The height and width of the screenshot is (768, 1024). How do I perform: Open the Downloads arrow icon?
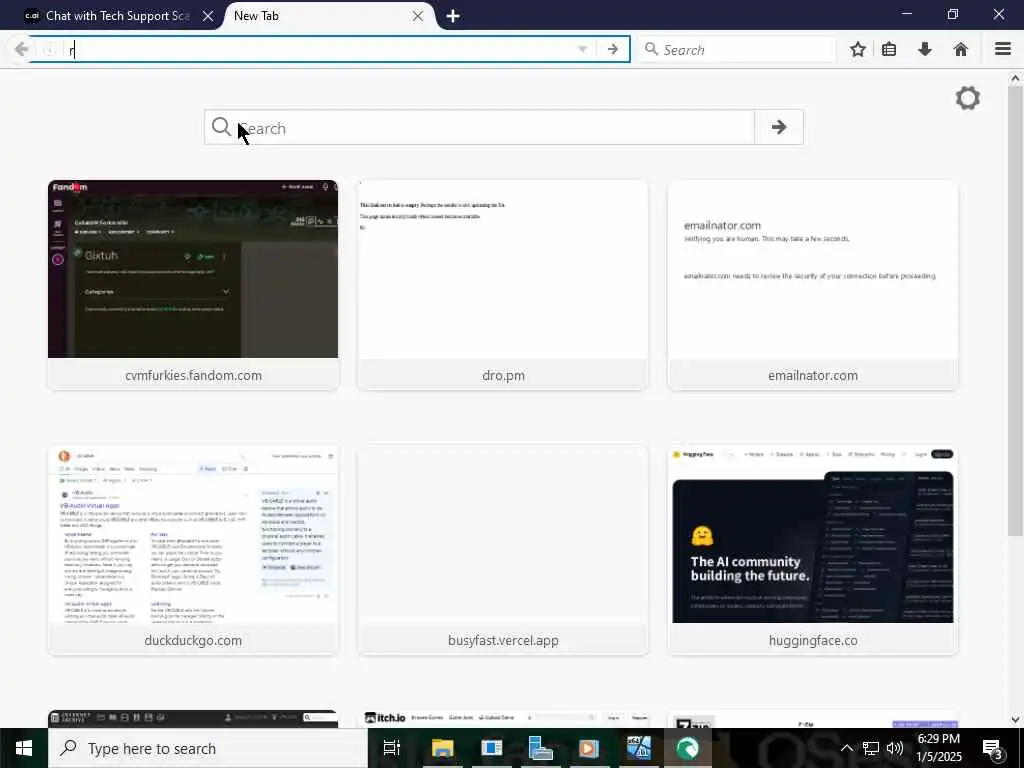[x=925, y=49]
